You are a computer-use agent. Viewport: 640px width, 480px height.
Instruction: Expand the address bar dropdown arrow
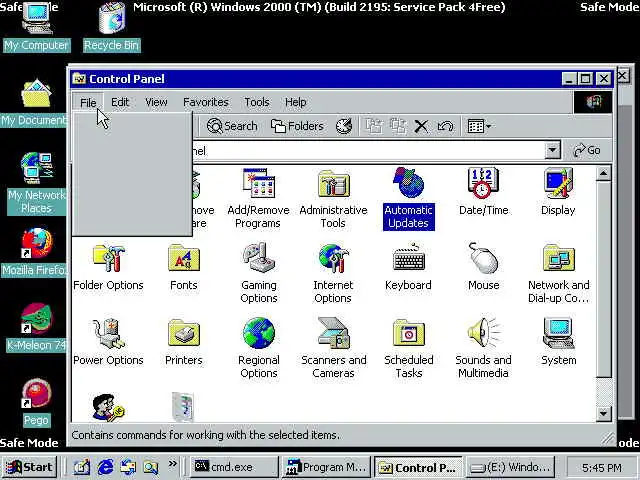[x=552, y=151]
